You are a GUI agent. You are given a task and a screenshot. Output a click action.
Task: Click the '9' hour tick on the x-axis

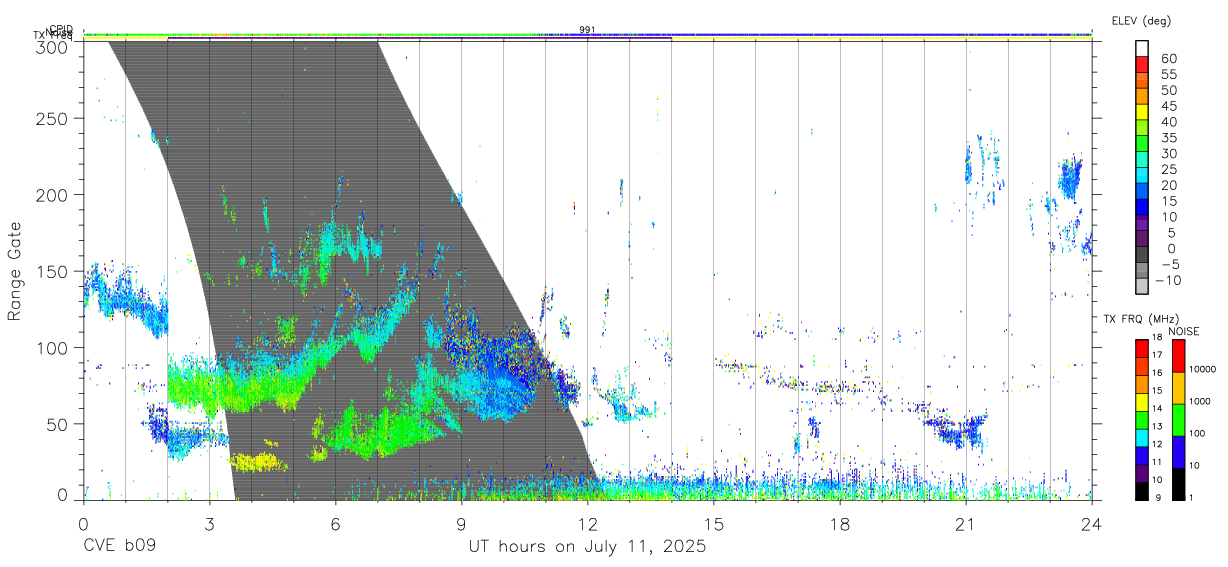461,523
